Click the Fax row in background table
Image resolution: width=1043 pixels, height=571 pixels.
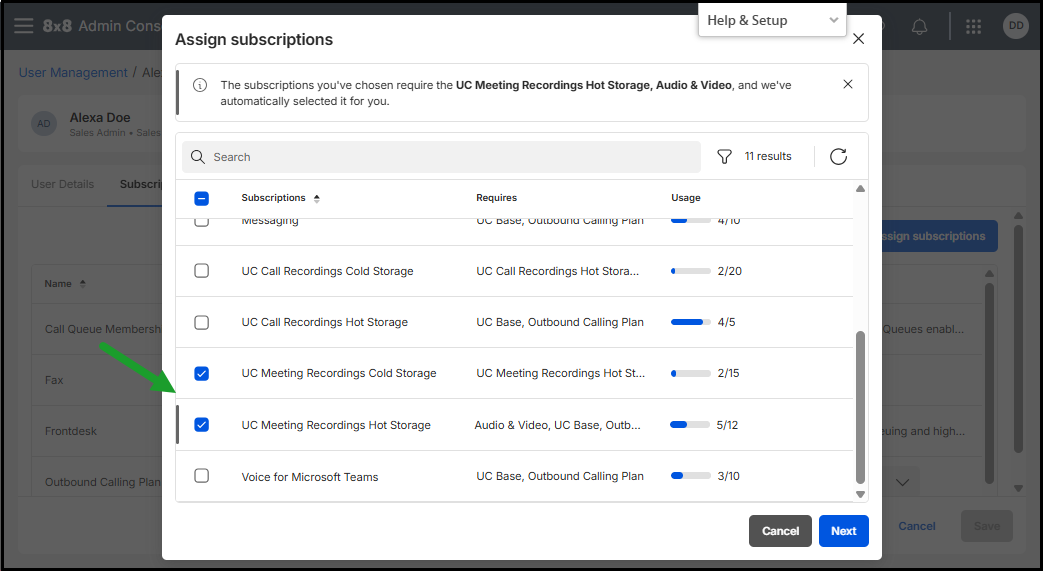pos(96,380)
